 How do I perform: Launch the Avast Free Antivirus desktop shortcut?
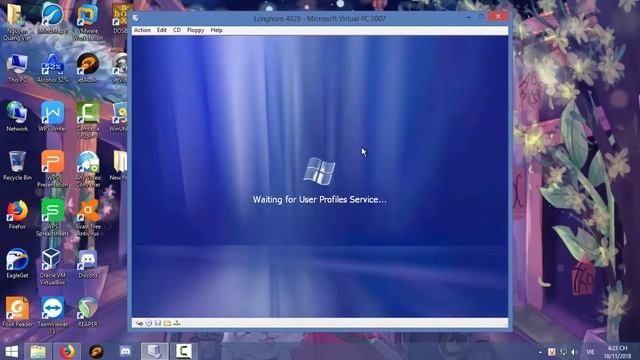tap(88, 218)
